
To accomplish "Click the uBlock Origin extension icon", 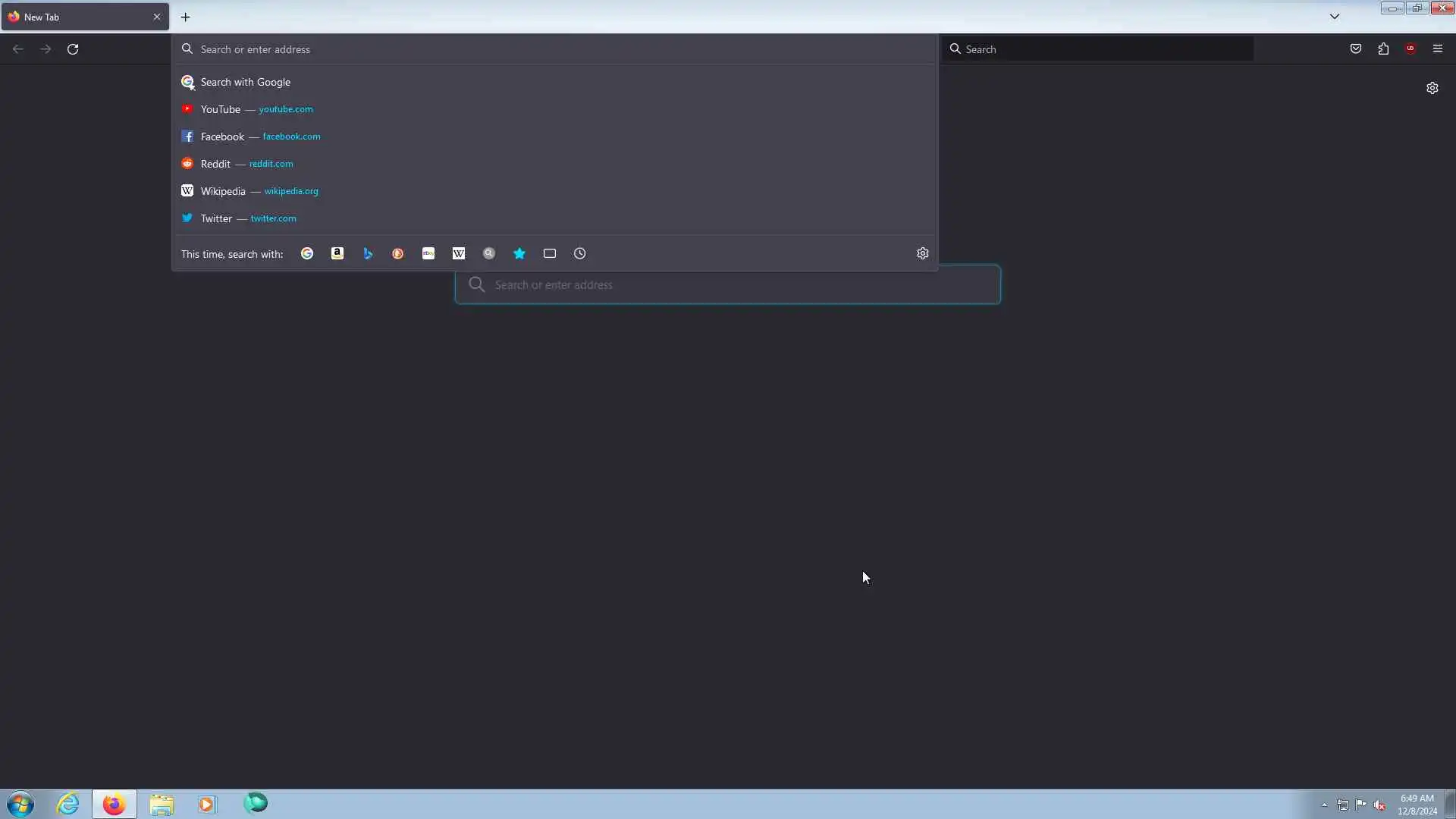I will point(1410,49).
